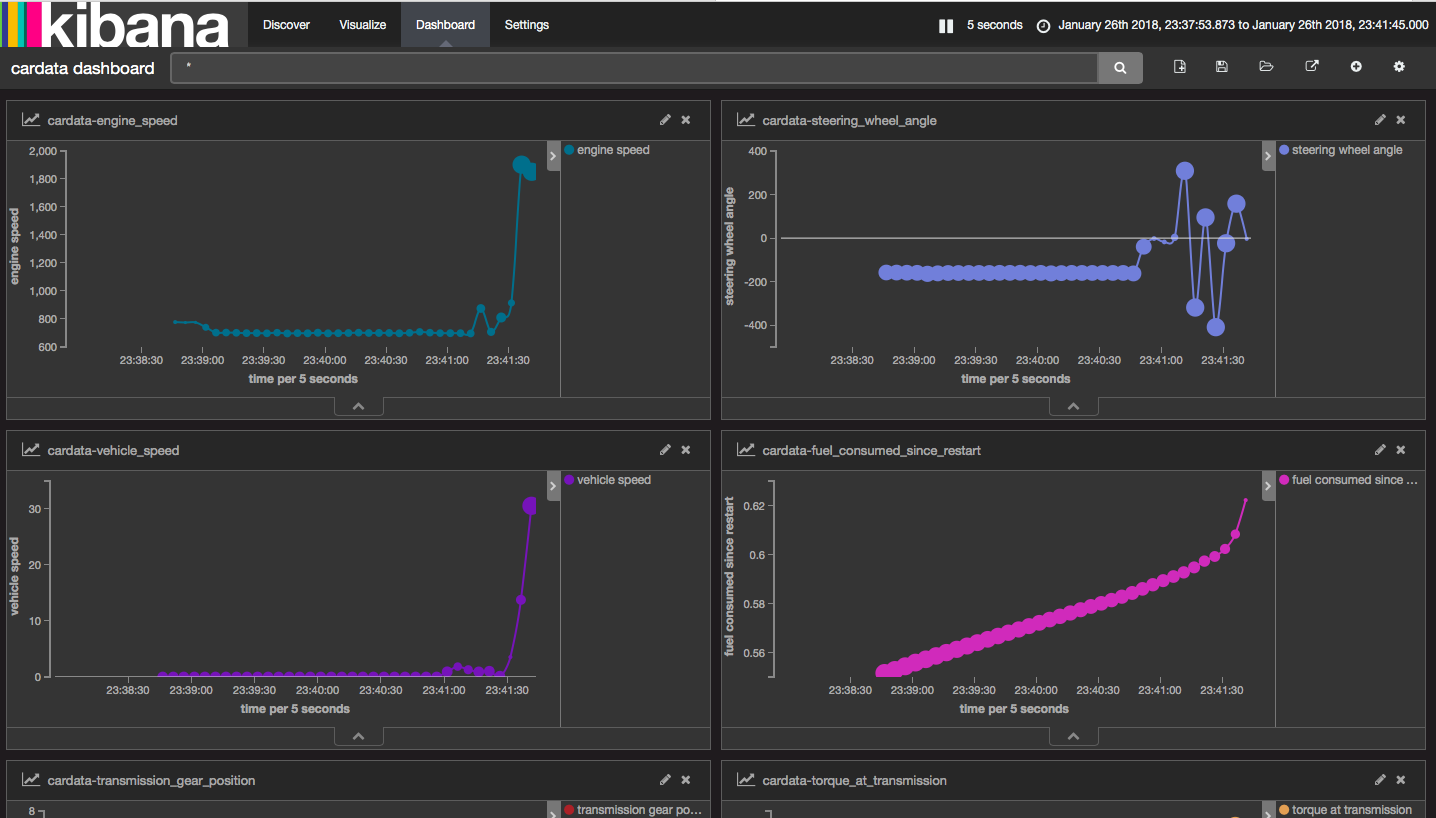Pause the 5-second auto-refresh

pyautogui.click(x=944, y=25)
